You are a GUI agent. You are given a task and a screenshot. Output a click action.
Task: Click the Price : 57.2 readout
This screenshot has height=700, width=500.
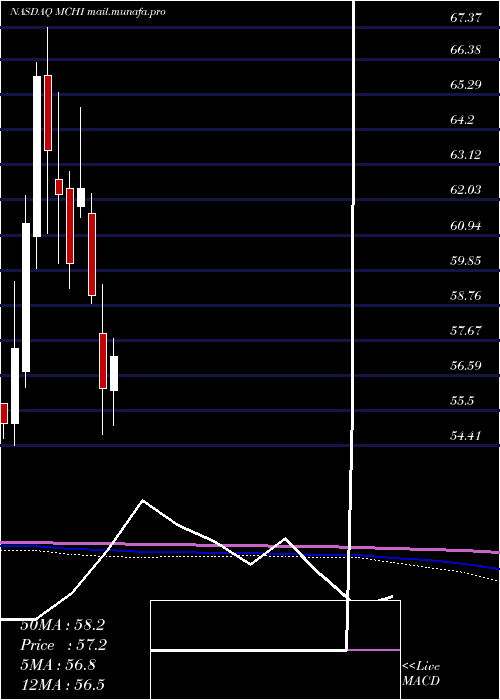click(62, 645)
